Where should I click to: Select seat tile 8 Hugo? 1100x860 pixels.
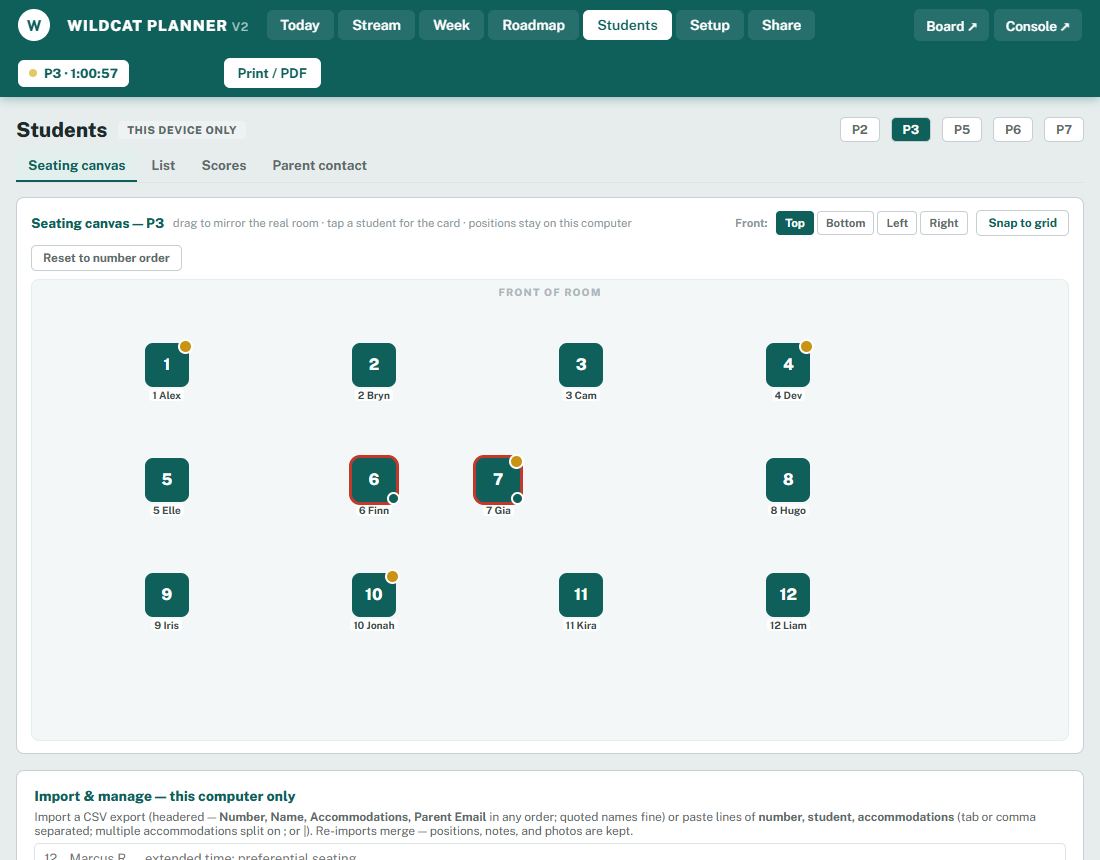[x=788, y=480]
